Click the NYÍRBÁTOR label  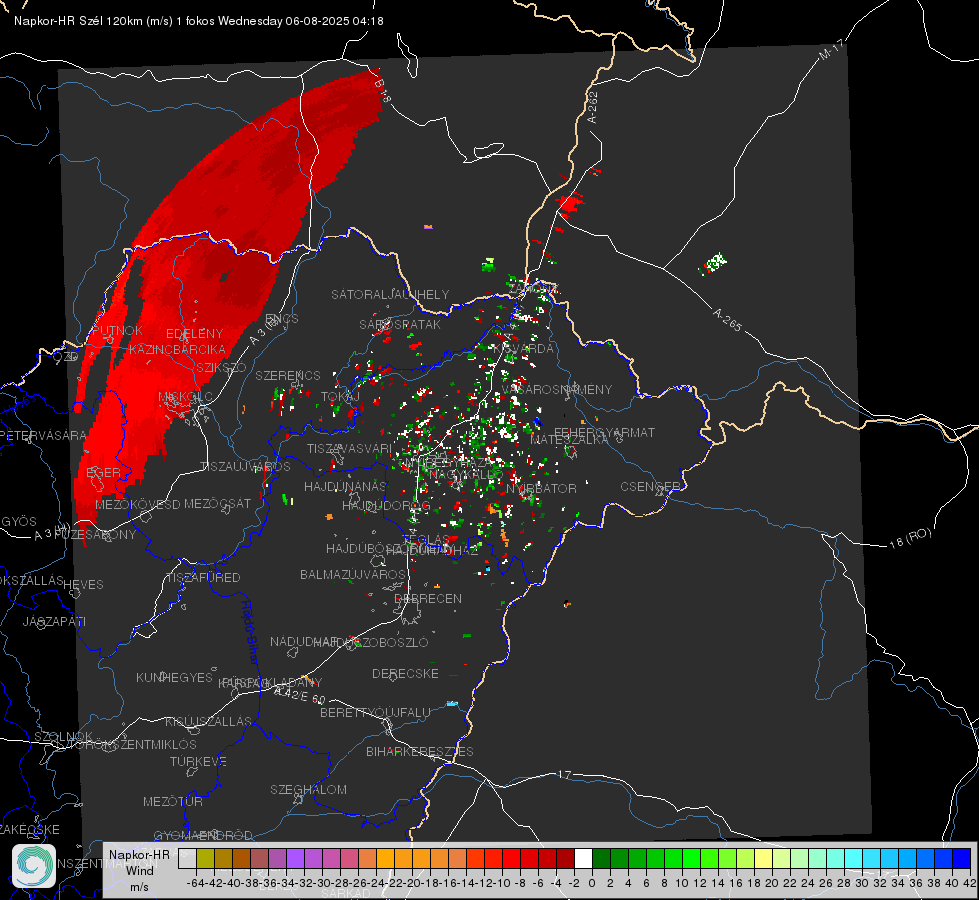click(541, 488)
